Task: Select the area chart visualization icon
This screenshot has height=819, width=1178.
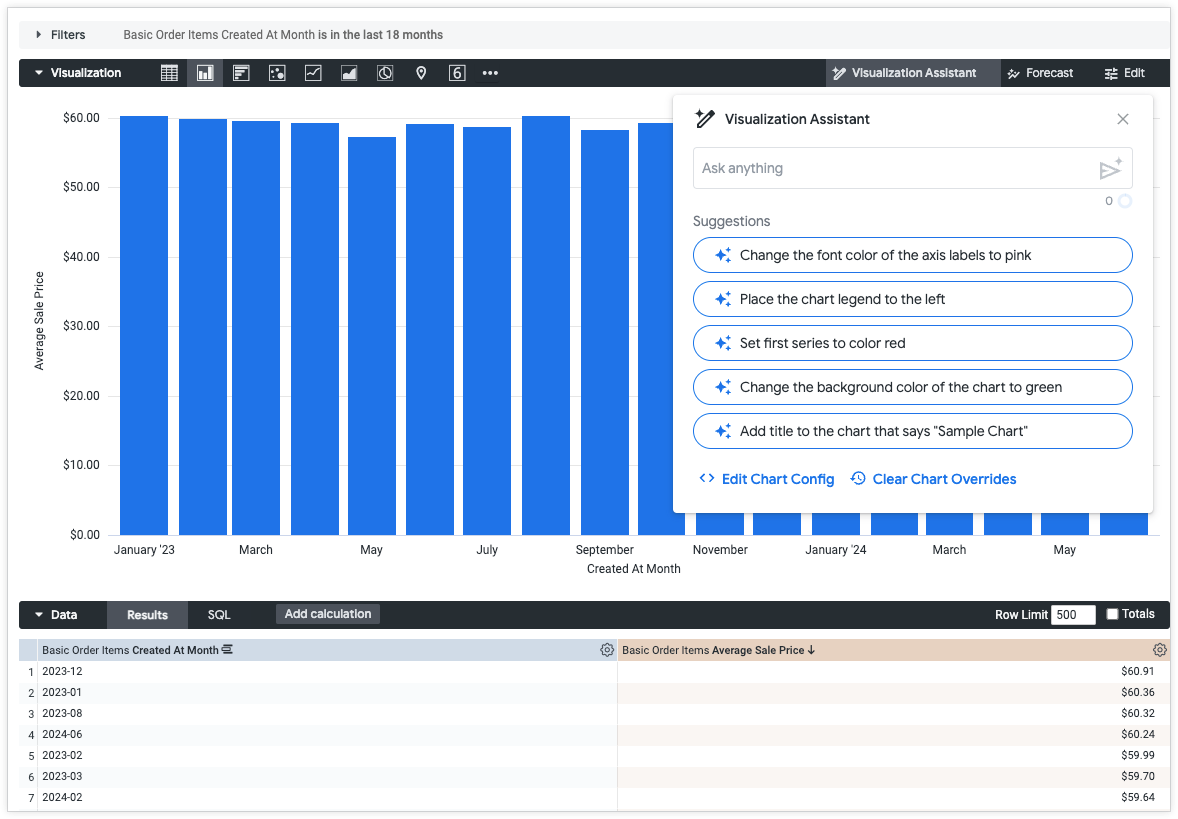Action: tap(349, 73)
